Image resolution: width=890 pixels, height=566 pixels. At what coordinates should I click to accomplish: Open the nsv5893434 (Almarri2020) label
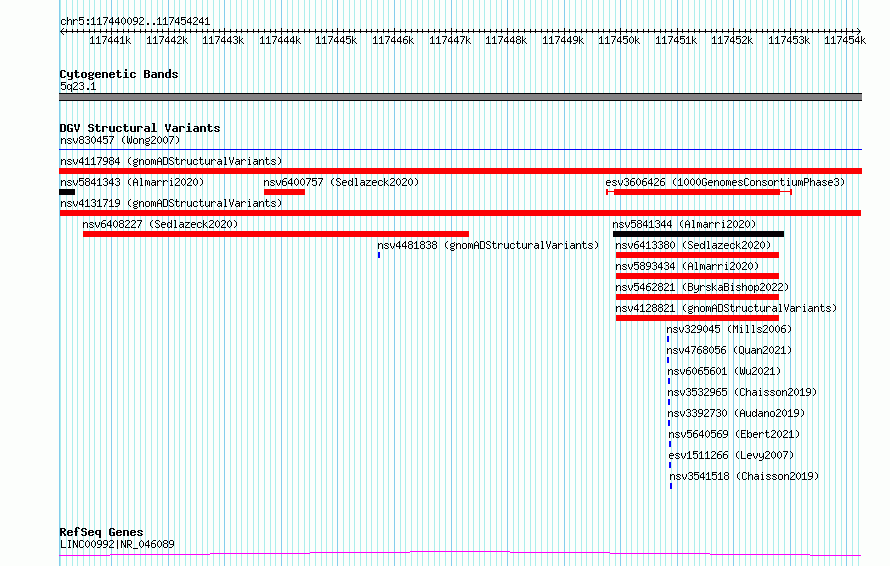point(687,266)
